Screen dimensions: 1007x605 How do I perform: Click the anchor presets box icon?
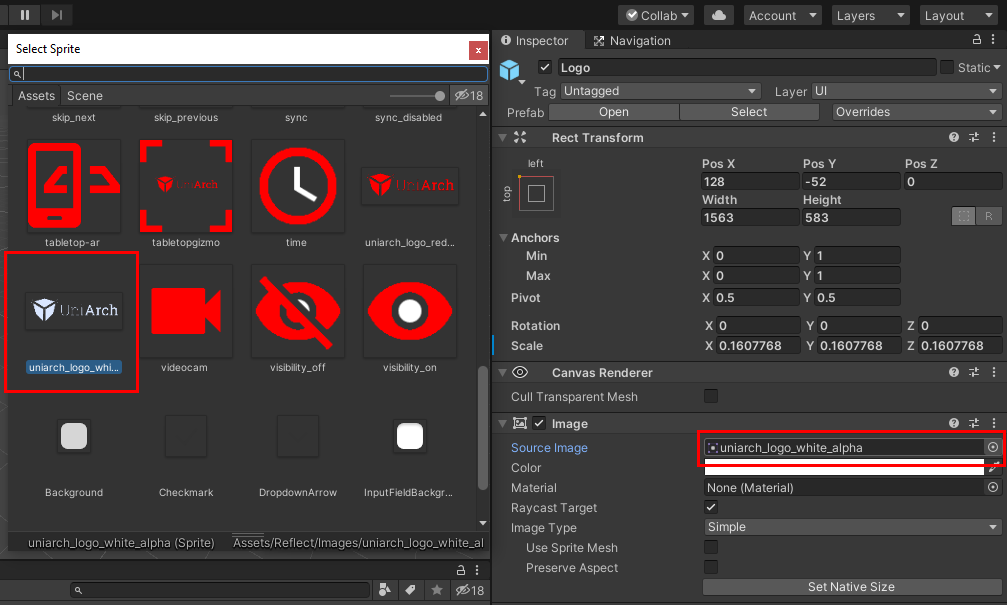click(x=536, y=194)
